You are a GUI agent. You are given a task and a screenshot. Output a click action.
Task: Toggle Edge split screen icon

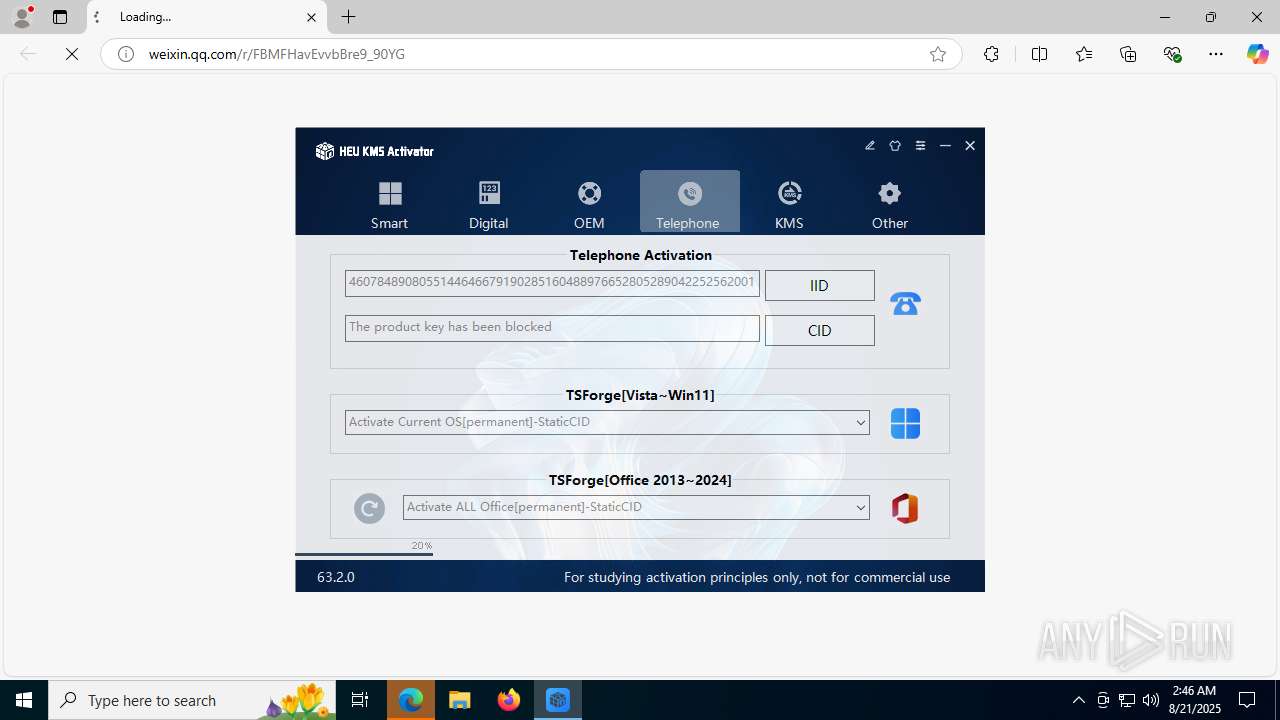tap(1039, 54)
